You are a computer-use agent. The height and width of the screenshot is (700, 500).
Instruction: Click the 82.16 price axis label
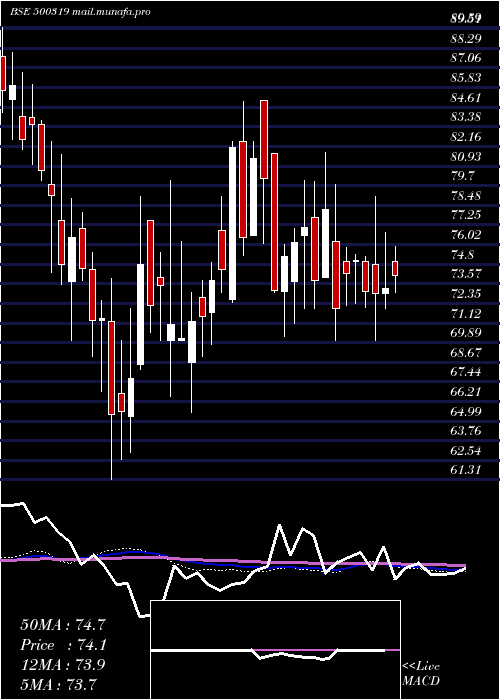(x=466, y=137)
